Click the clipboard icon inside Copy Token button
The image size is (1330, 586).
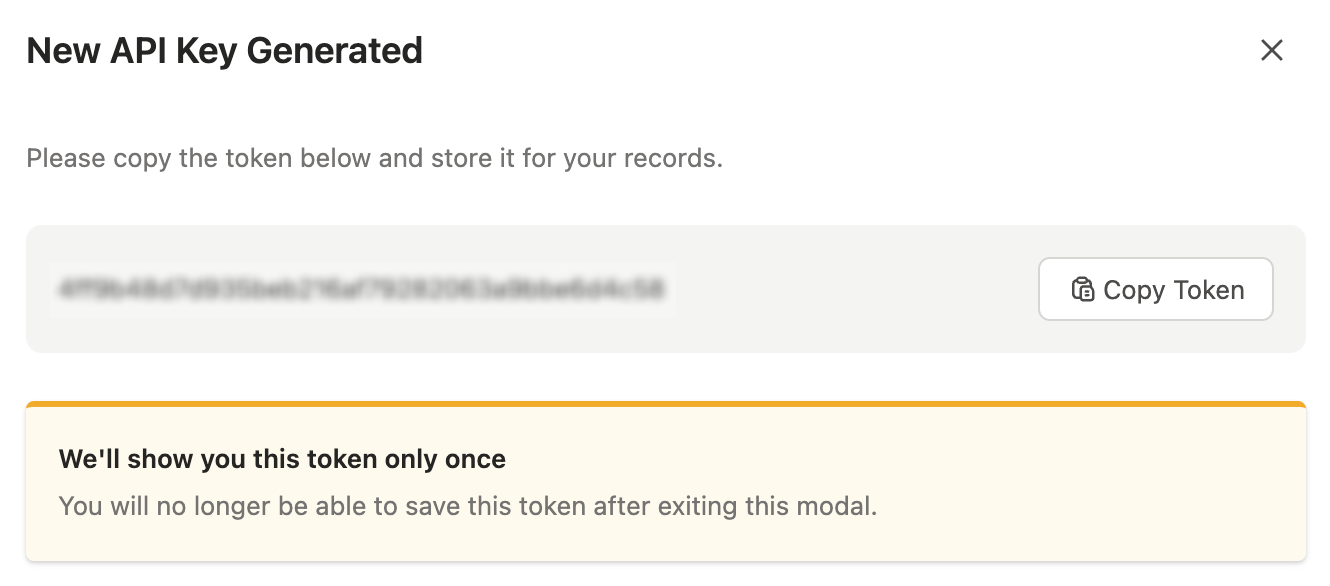point(1083,289)
